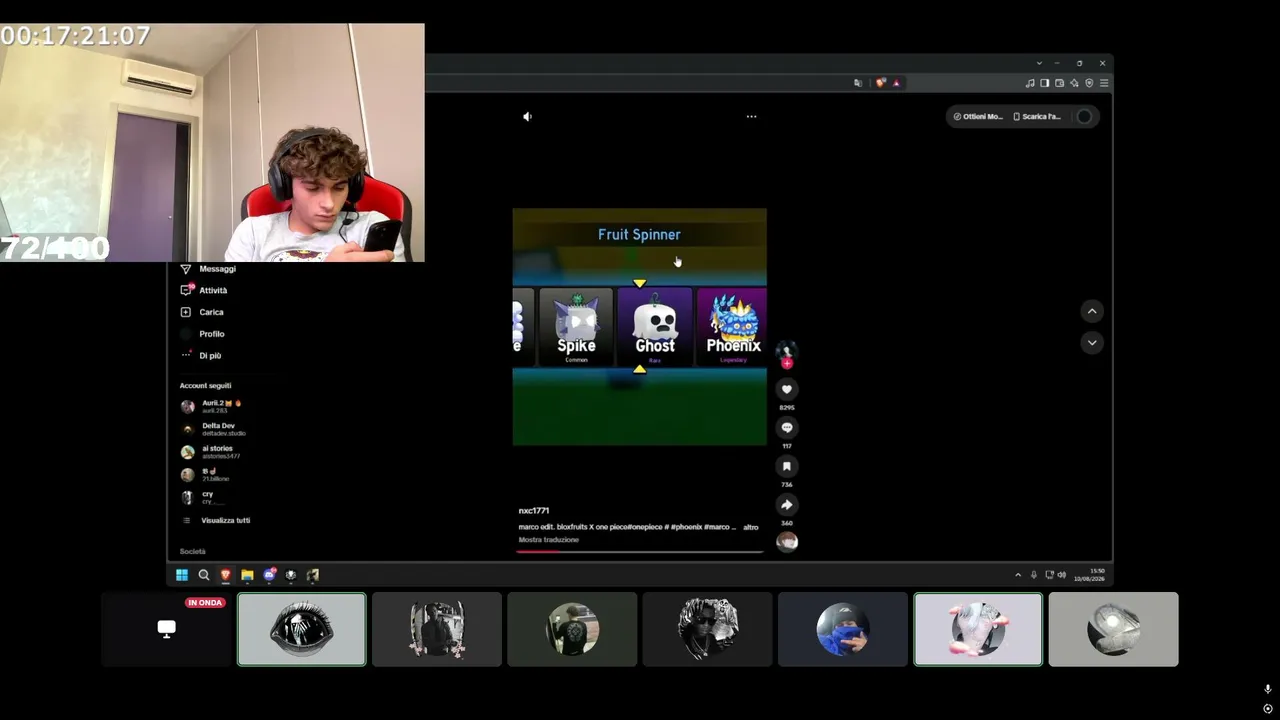
Task: Open the Windows Start menu
Action: 182,575
